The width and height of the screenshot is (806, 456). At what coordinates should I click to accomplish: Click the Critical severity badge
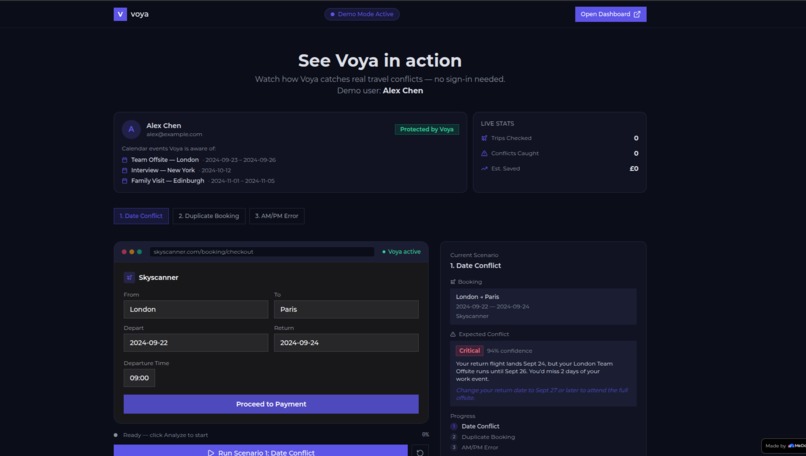pyautogui.click(x=469, y=351)
